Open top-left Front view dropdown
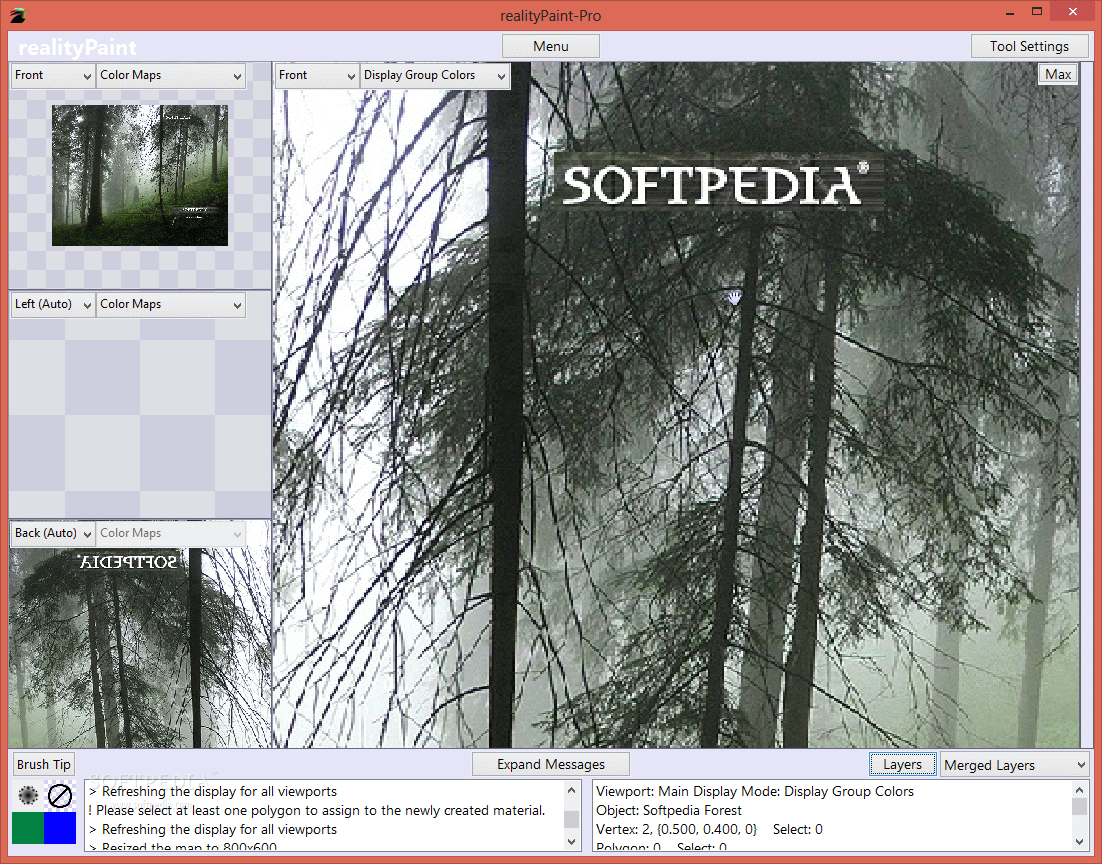The width and height of the screenshot is (1102, 864). tap(53, 75)
